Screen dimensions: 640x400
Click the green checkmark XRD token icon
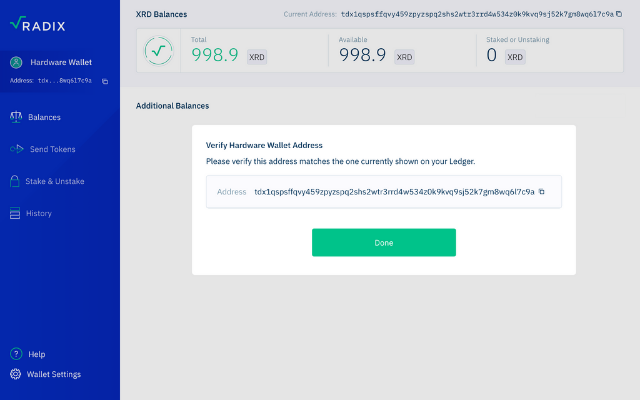point(158,51)
